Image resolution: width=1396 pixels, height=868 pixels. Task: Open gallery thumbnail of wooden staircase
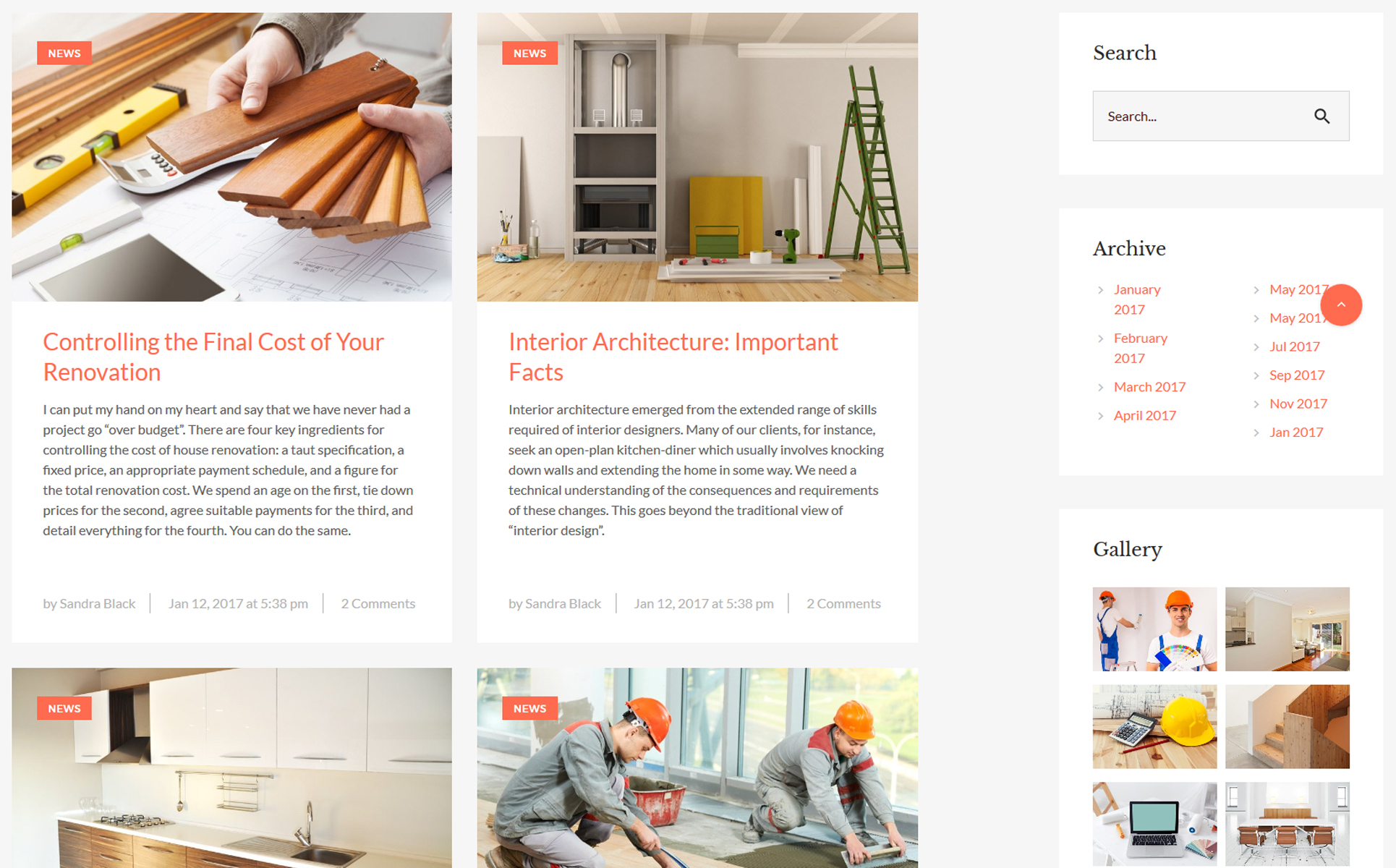[x=1287, y=727]
